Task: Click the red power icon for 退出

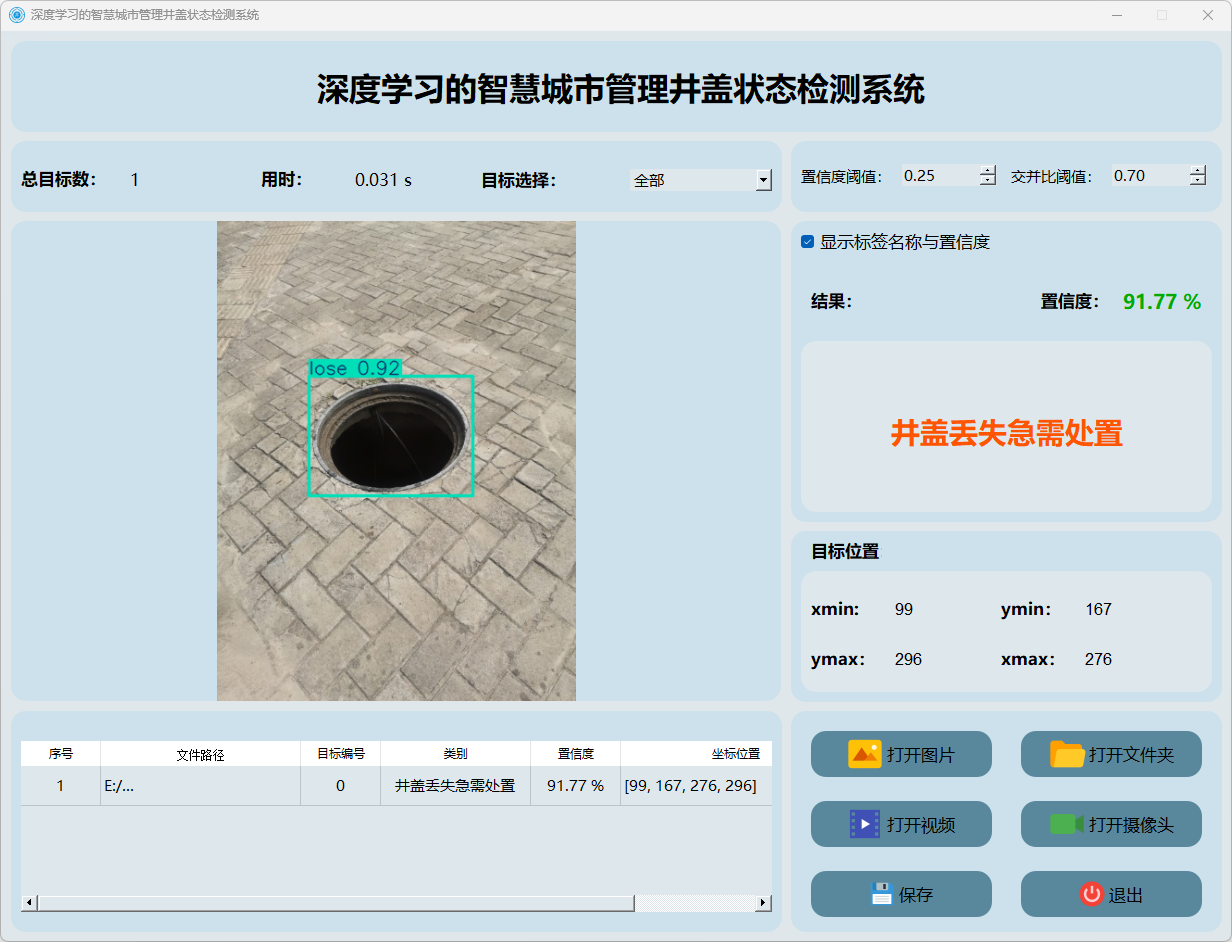Action: tap(1091, 894)
